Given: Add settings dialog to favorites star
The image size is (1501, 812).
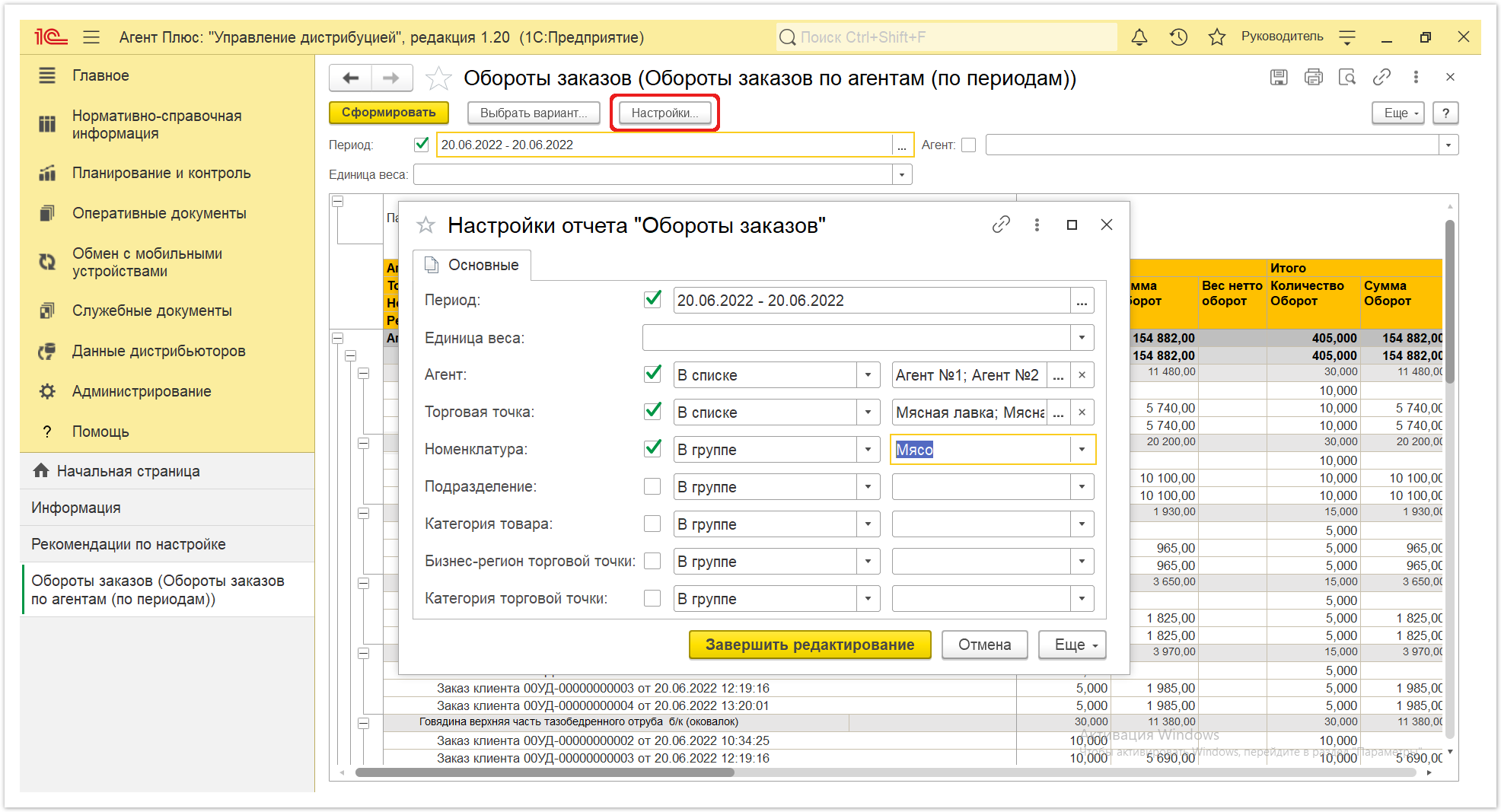Looking at the screenshot, I should tap(425, 225).
